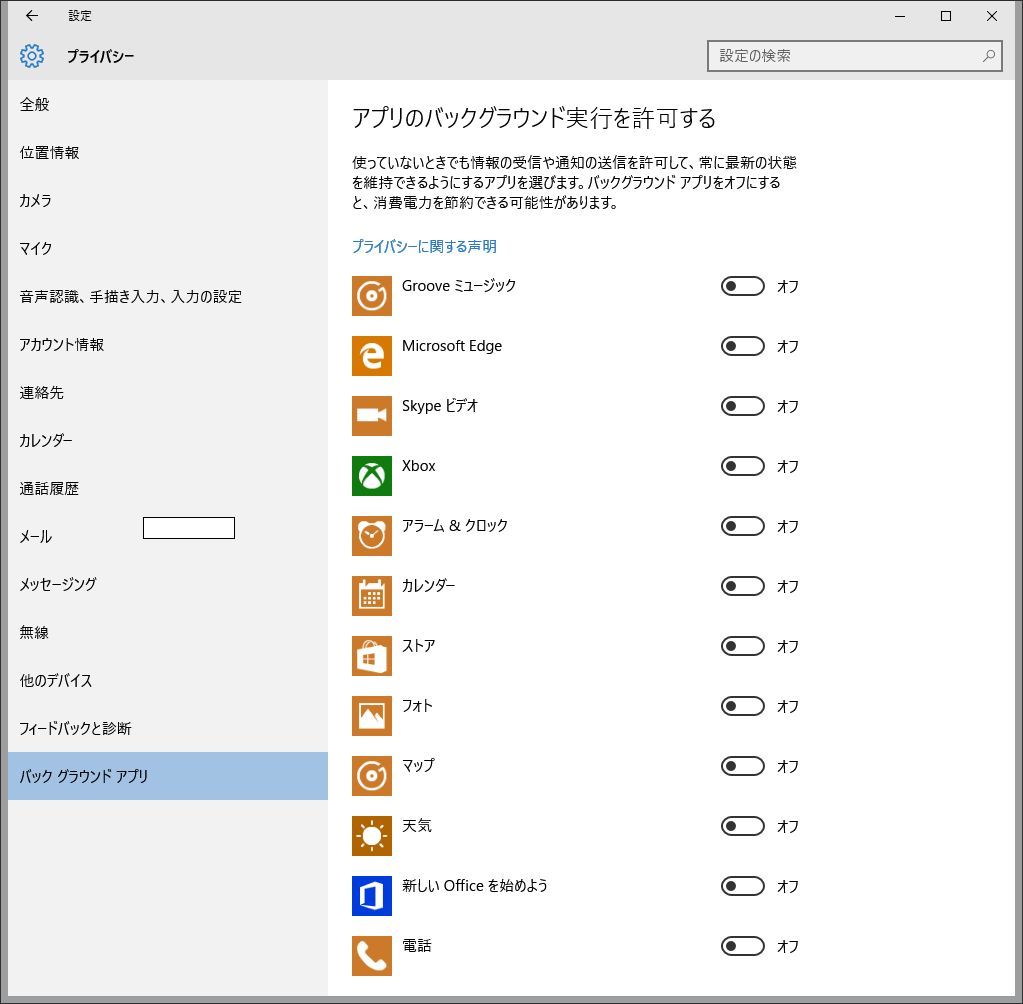Click the 天気 sun icon
Image resolution: width=1023 pixels, height=1004 pixels.
click(x=372, y=836)
